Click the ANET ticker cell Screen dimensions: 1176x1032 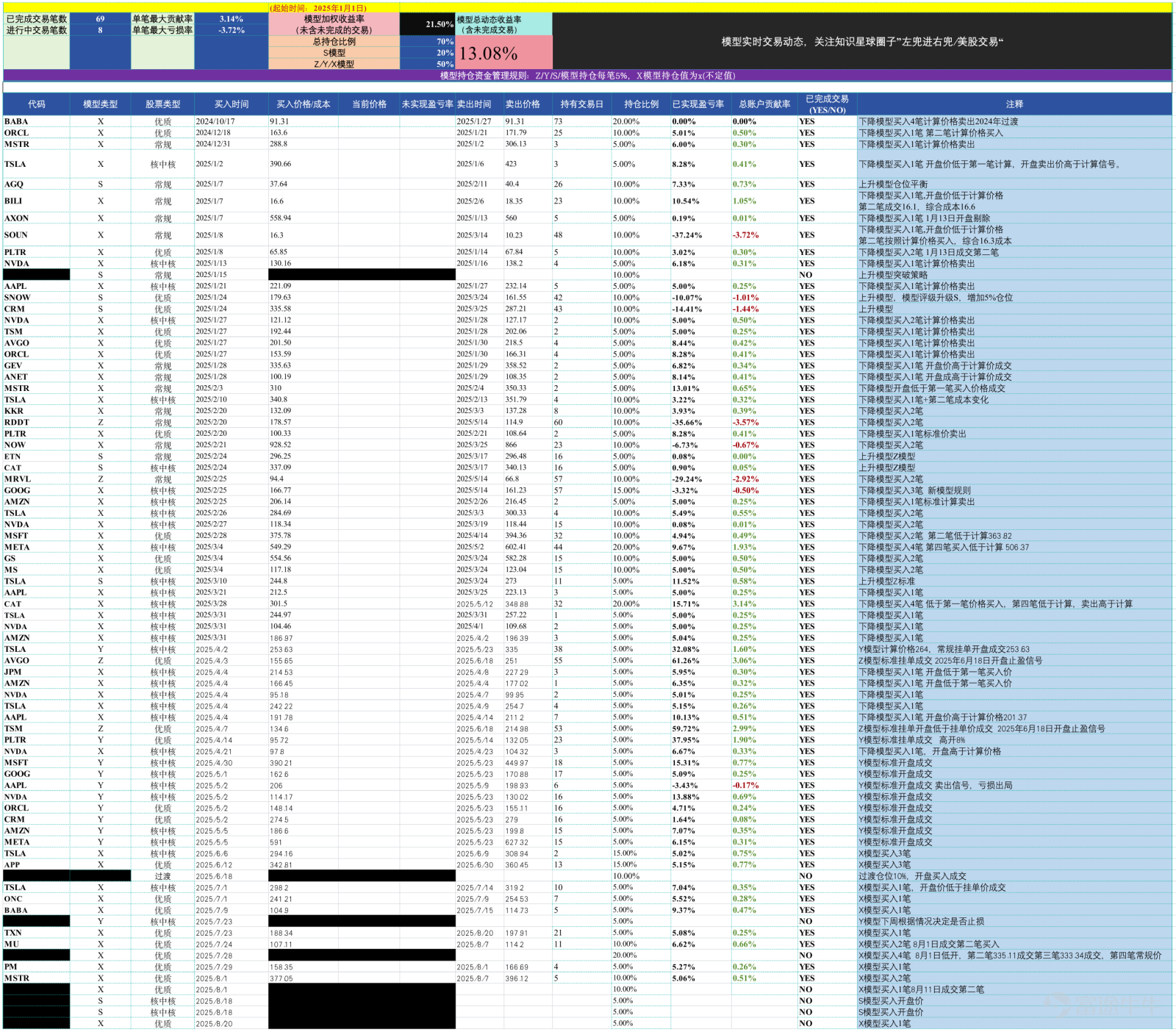click(37, 377)
